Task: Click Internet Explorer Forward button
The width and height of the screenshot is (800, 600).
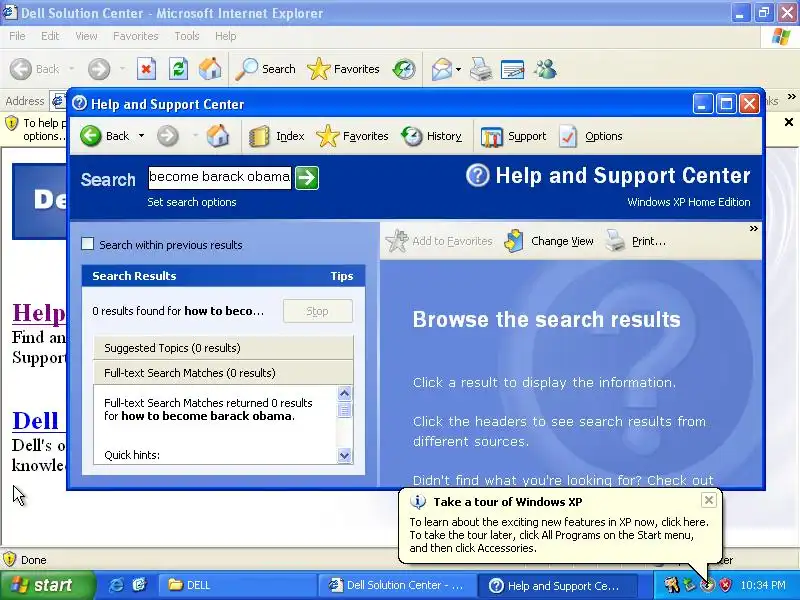Action: coord(99,69)
